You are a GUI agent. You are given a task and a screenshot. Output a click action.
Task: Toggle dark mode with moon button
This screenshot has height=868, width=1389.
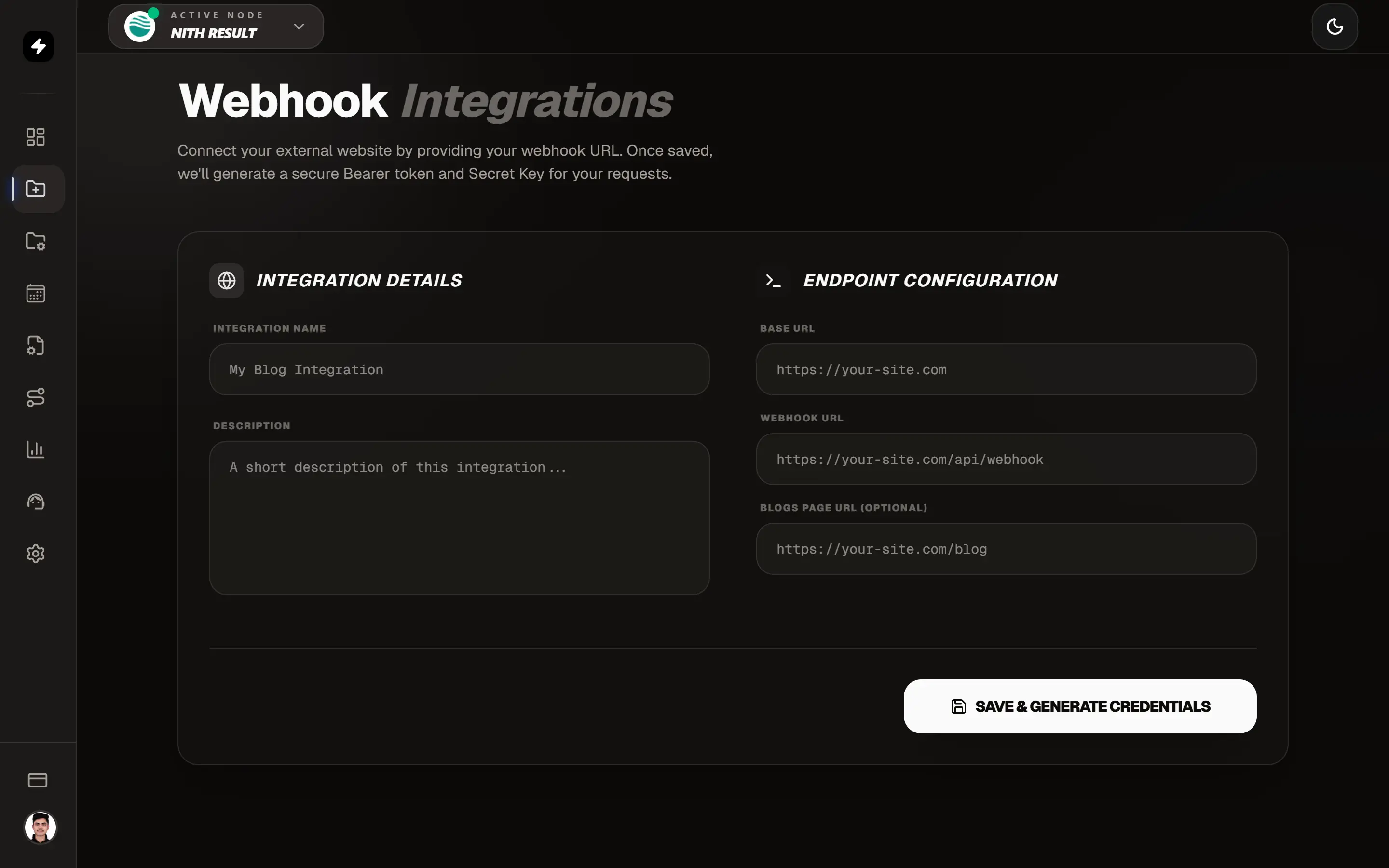(x=1334, y=27)
